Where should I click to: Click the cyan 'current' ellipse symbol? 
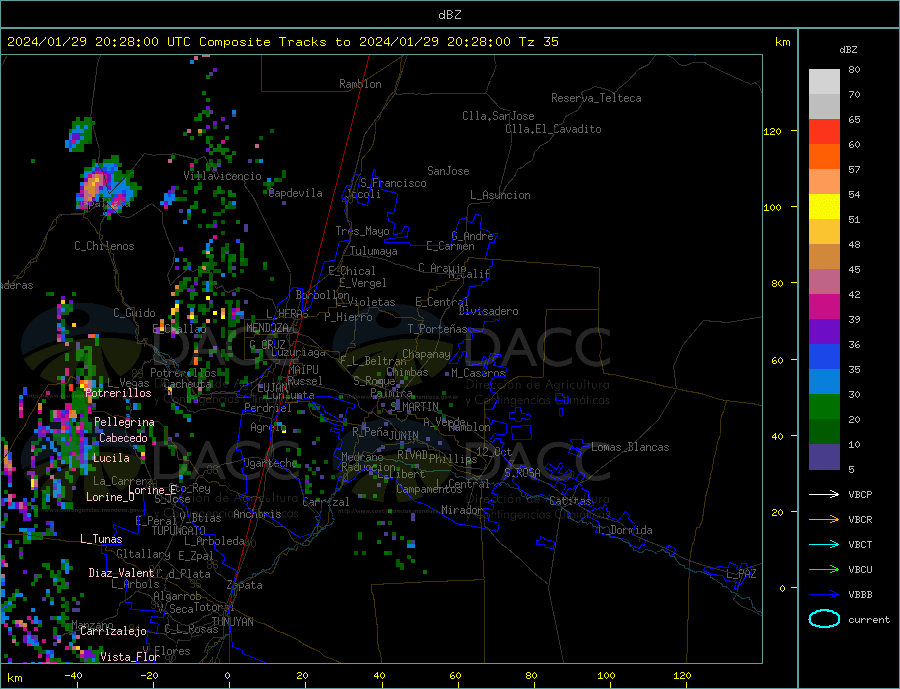[824, 619]
